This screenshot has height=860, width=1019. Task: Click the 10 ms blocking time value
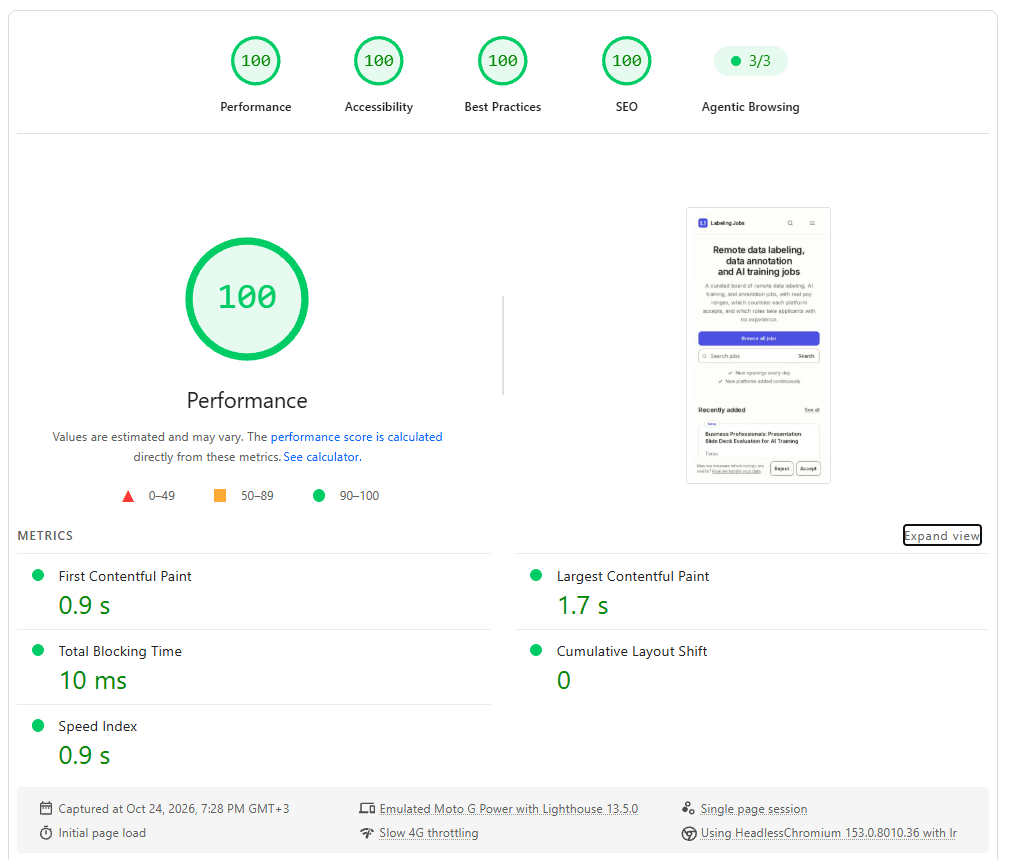(93, 681)
